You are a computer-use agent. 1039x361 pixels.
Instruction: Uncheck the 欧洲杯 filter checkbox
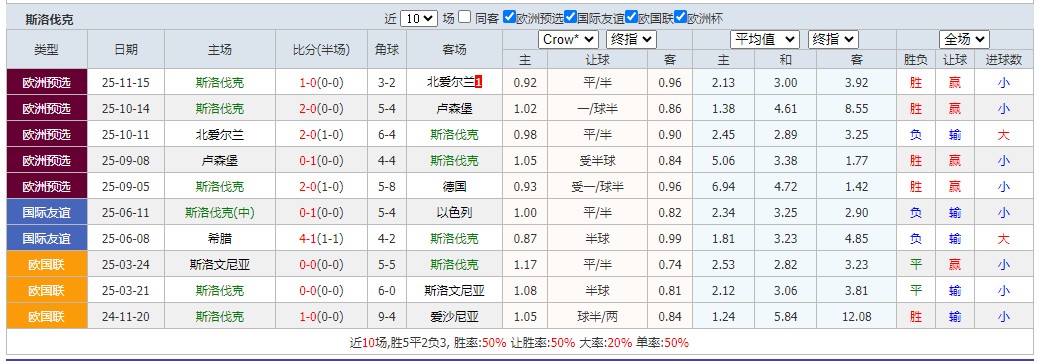pos(680,18)
